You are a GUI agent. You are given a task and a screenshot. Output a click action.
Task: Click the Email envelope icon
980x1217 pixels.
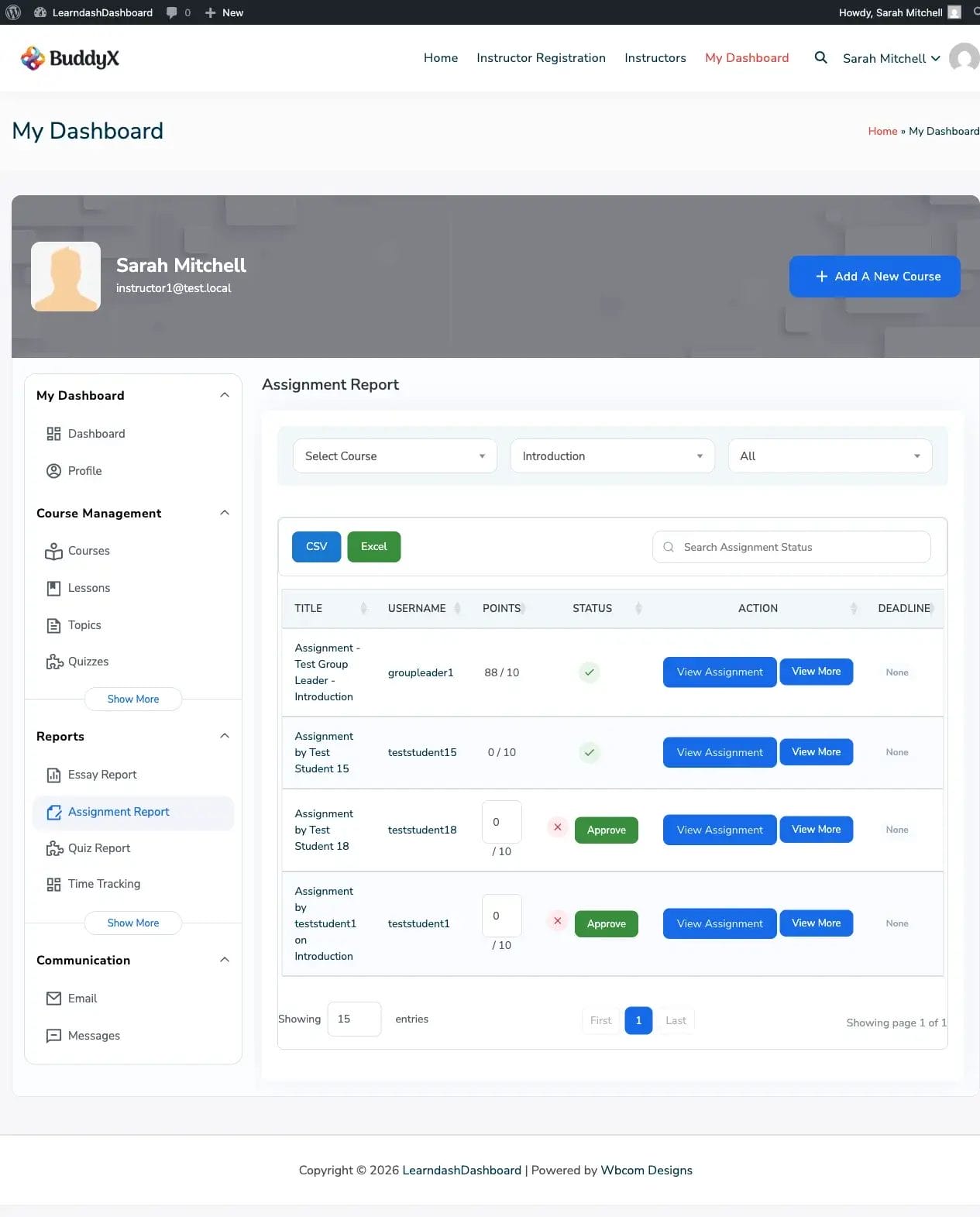(53, 999)
